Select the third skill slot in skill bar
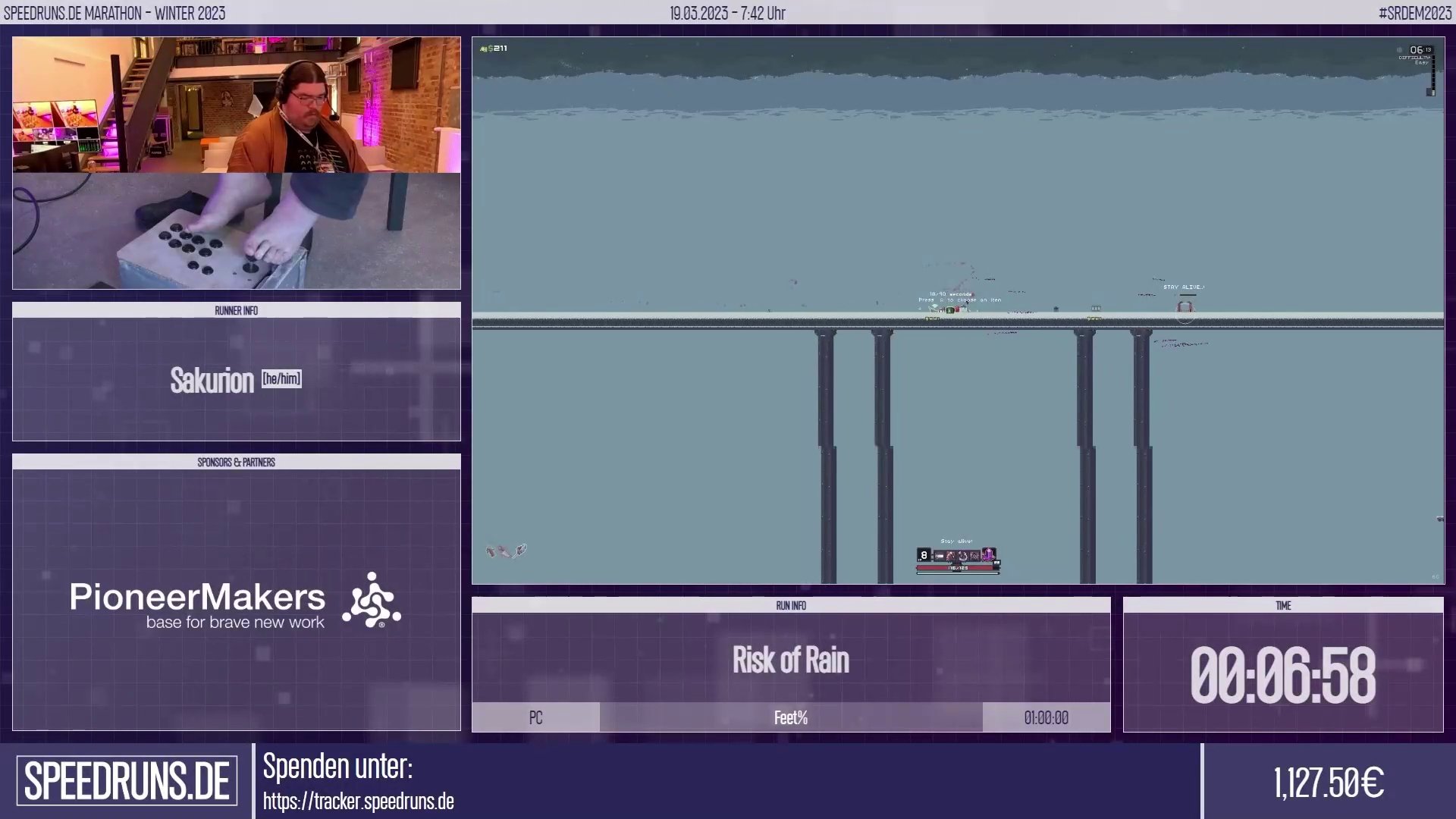The image size is (1456, 819). tap(963, 556)
